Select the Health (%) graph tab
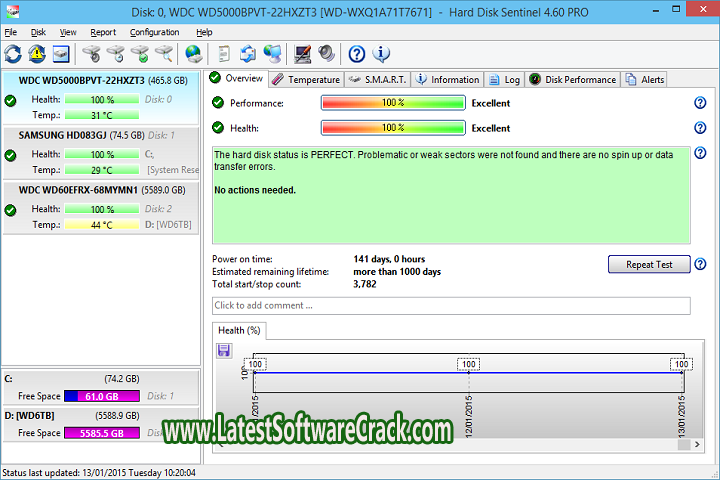 click(x=239, y=331)
